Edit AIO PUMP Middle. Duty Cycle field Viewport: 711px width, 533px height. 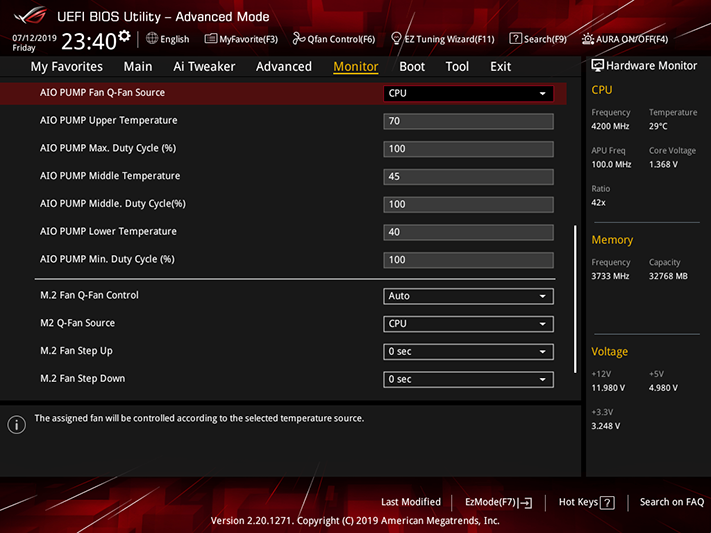[468, 204]
